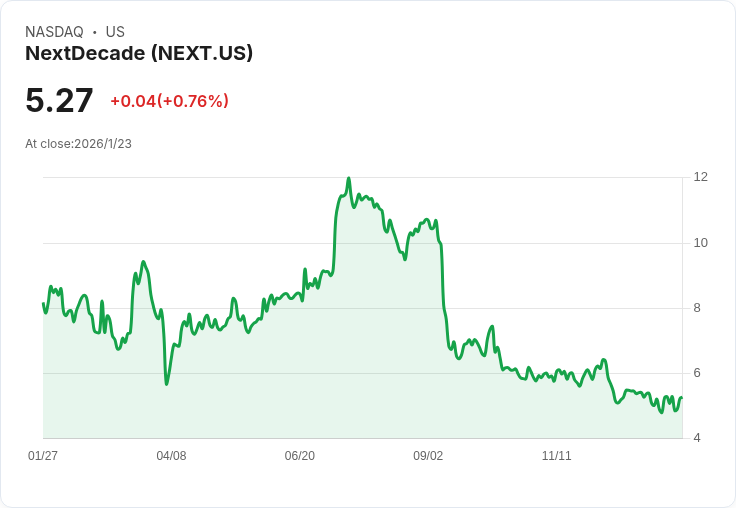Click the 6 y-axis price label

point(697,373)
